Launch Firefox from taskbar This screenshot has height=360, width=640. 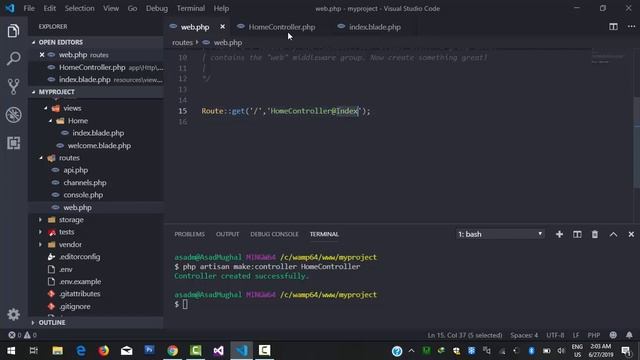coord(104,351)
